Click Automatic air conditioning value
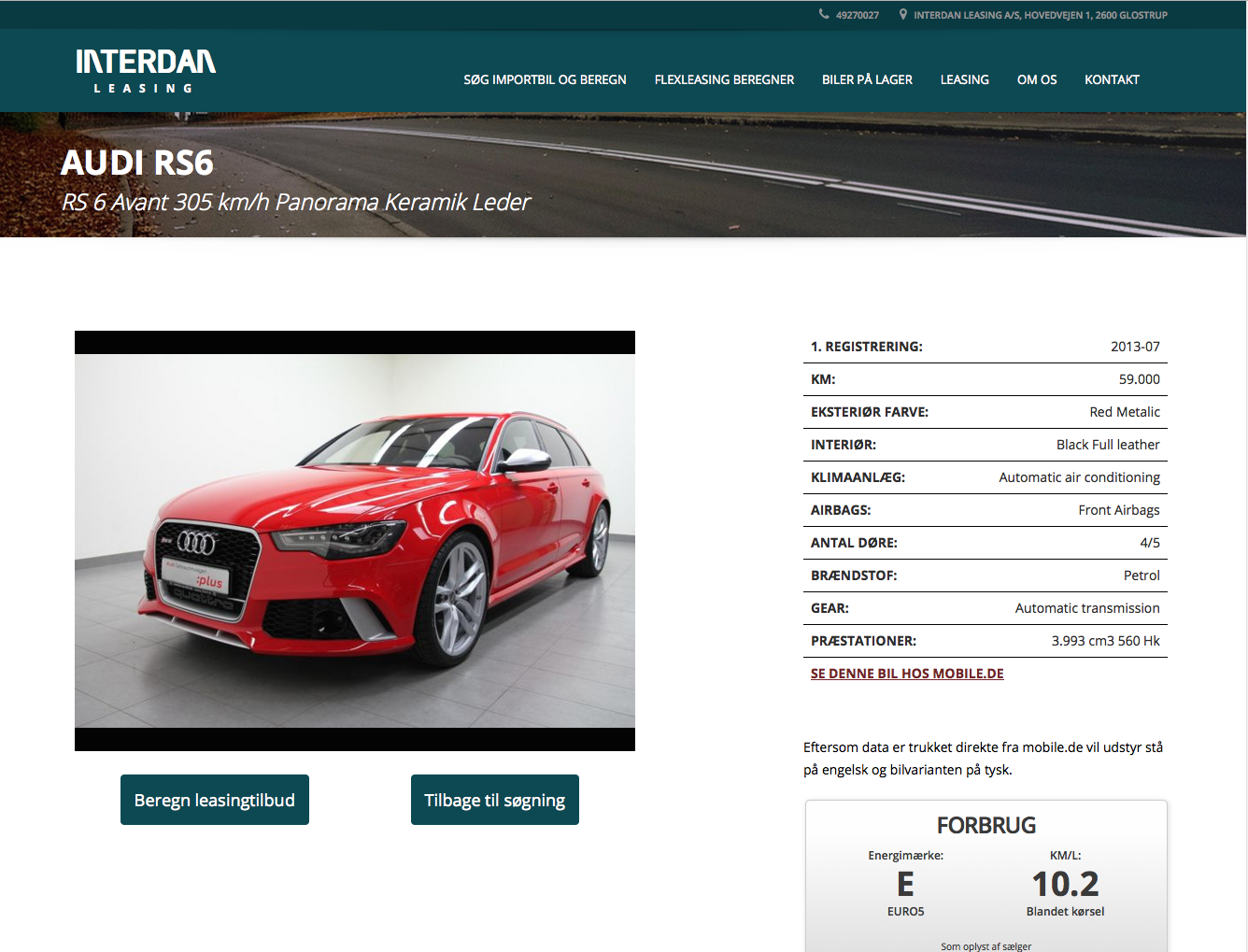This screenshot has width=1248, height=952. click(x=1080, y=477)
